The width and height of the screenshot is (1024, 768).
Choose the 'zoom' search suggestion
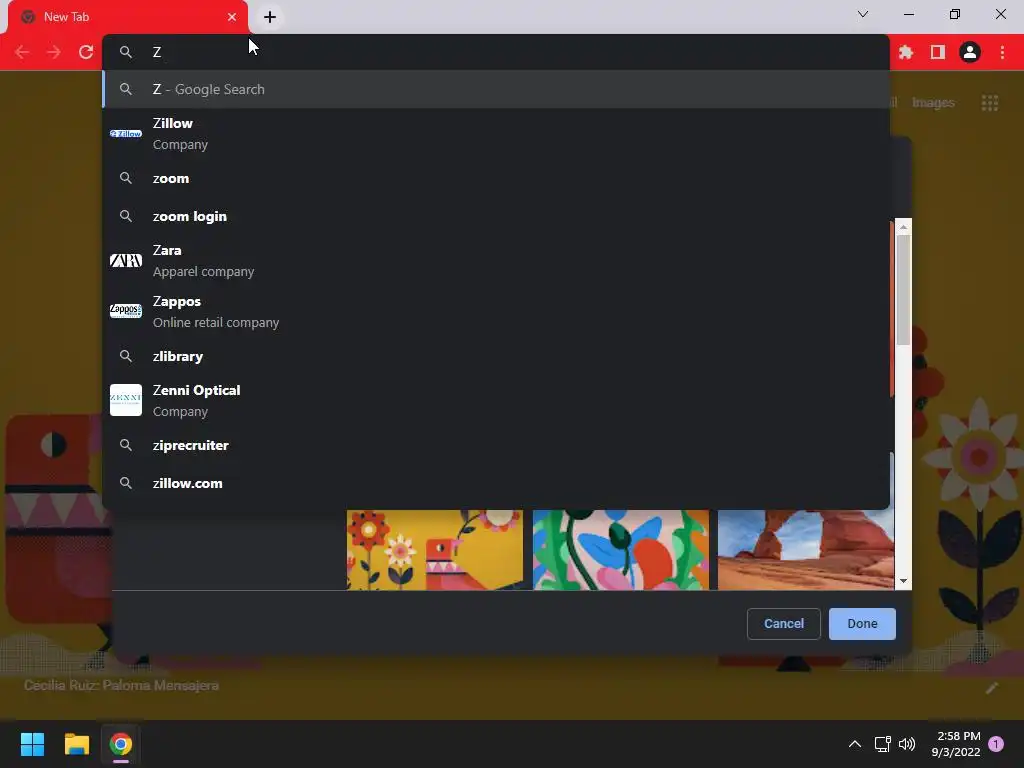tap(496, 178)
